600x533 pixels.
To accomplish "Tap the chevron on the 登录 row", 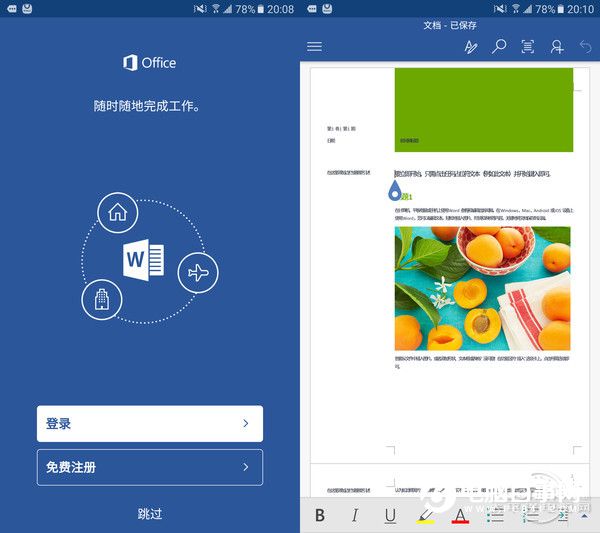I will [x=246, y=423].
